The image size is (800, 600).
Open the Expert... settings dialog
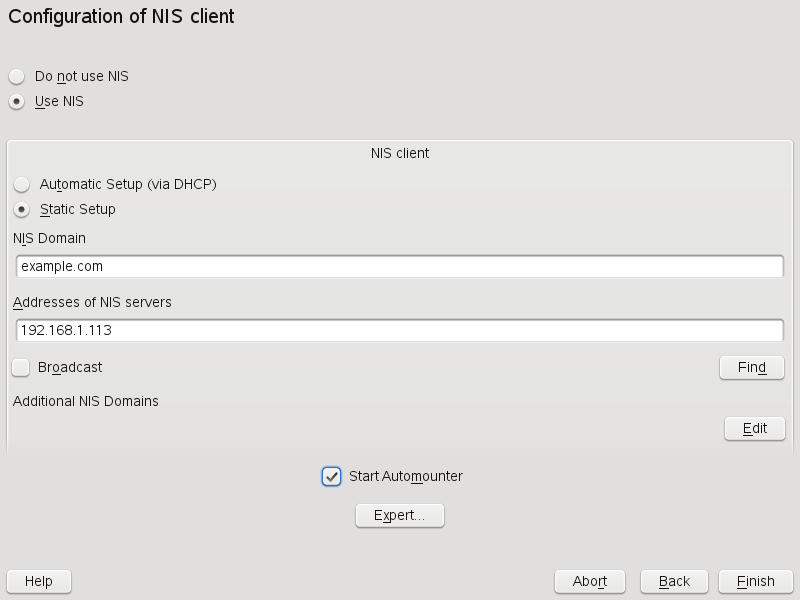pyautogui.click(x=400, y=515)
